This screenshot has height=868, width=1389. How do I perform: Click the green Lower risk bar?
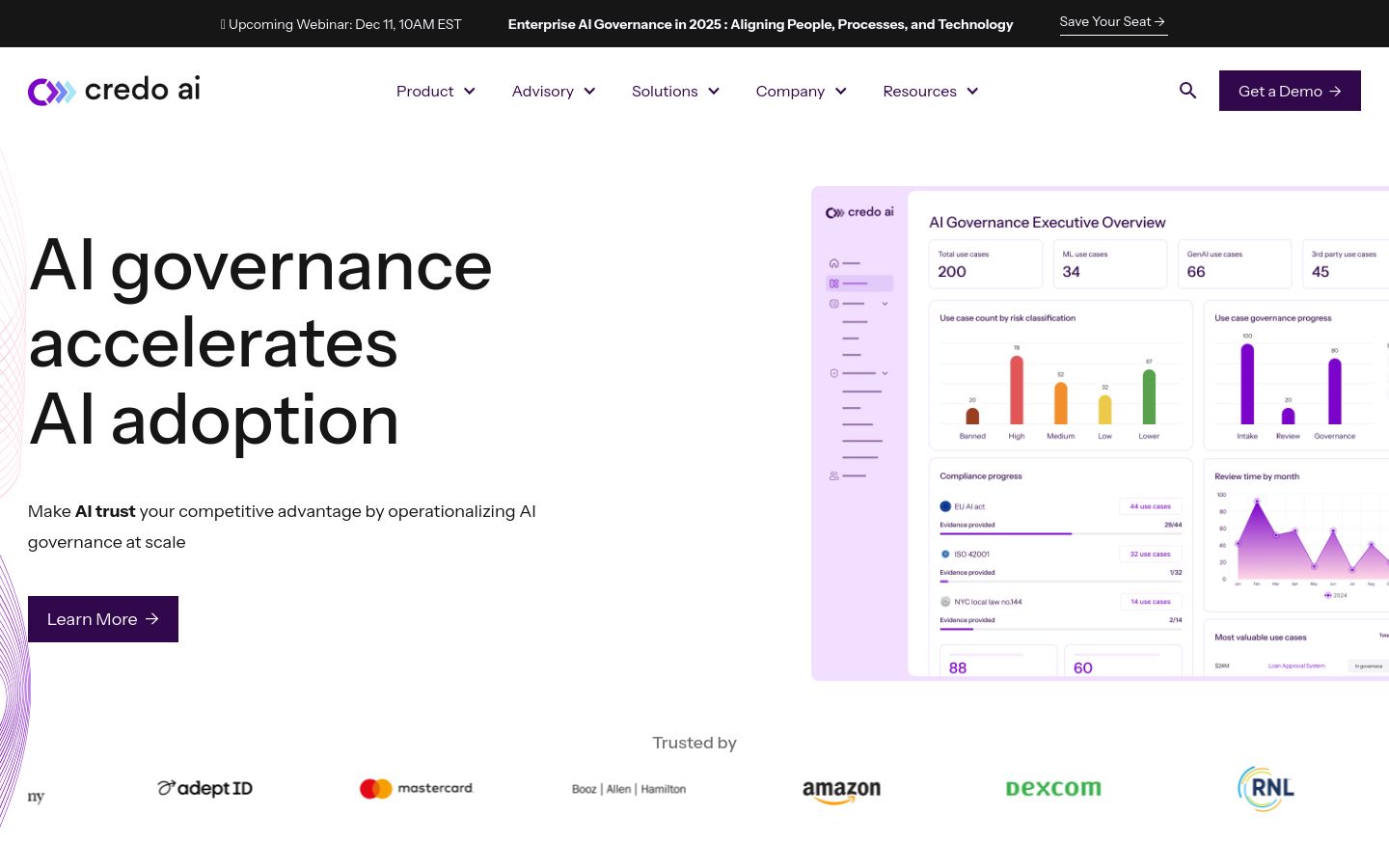1149,396
